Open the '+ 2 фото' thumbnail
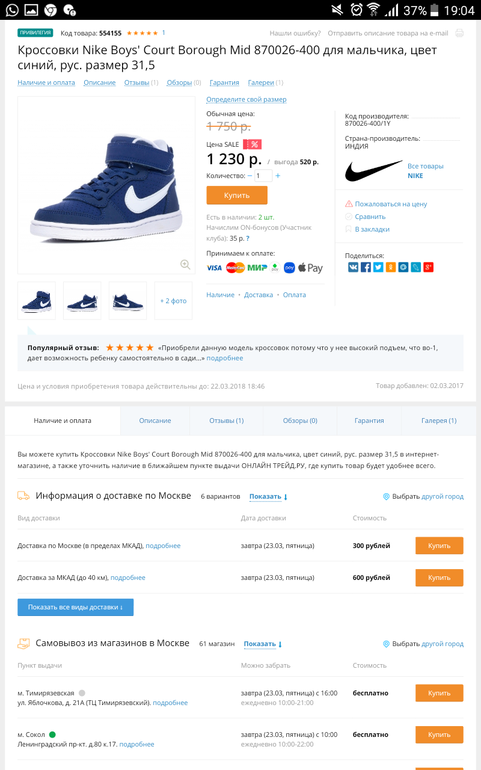 click(x=173, y=301)
